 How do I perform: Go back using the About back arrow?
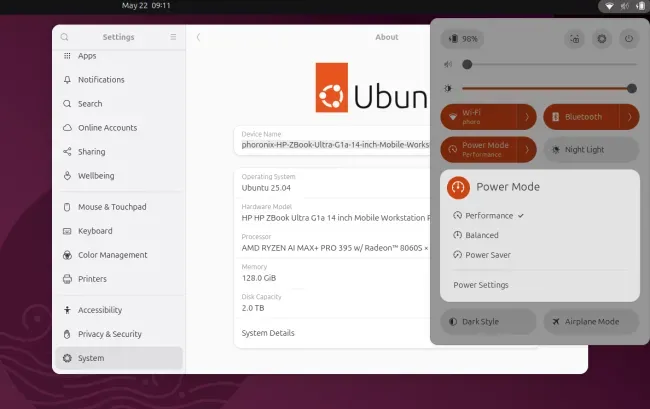click(199, 37)
